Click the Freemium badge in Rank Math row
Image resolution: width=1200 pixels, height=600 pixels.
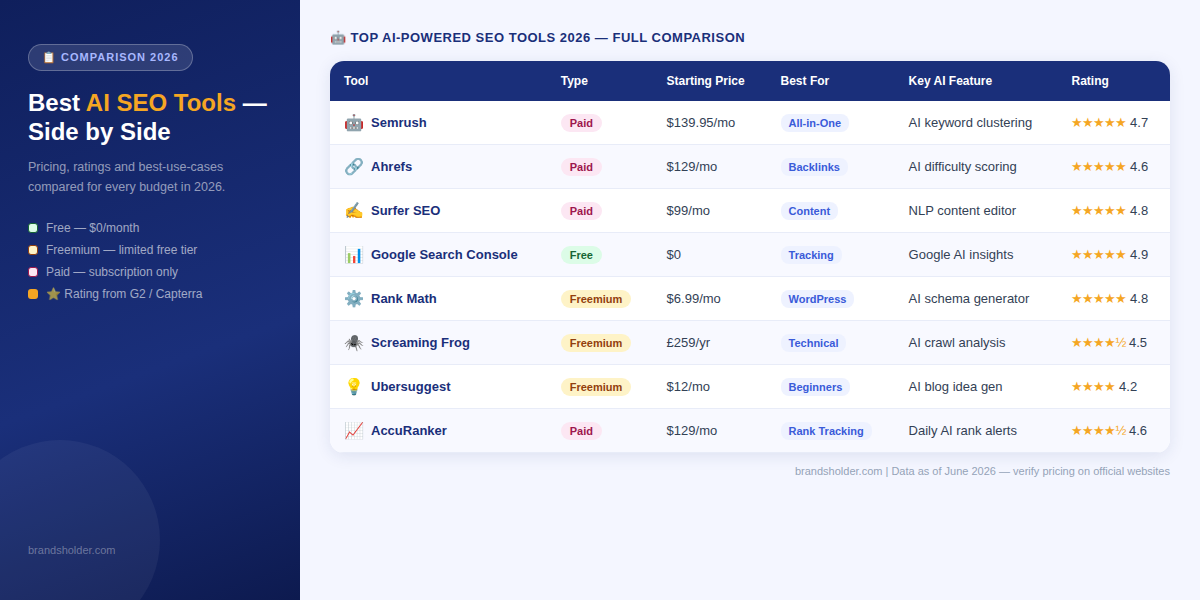tap(596, 299)
